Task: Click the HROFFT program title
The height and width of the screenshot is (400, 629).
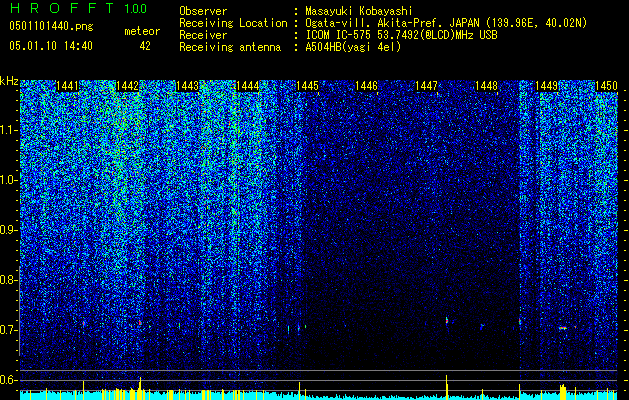Action: (62, 8)
